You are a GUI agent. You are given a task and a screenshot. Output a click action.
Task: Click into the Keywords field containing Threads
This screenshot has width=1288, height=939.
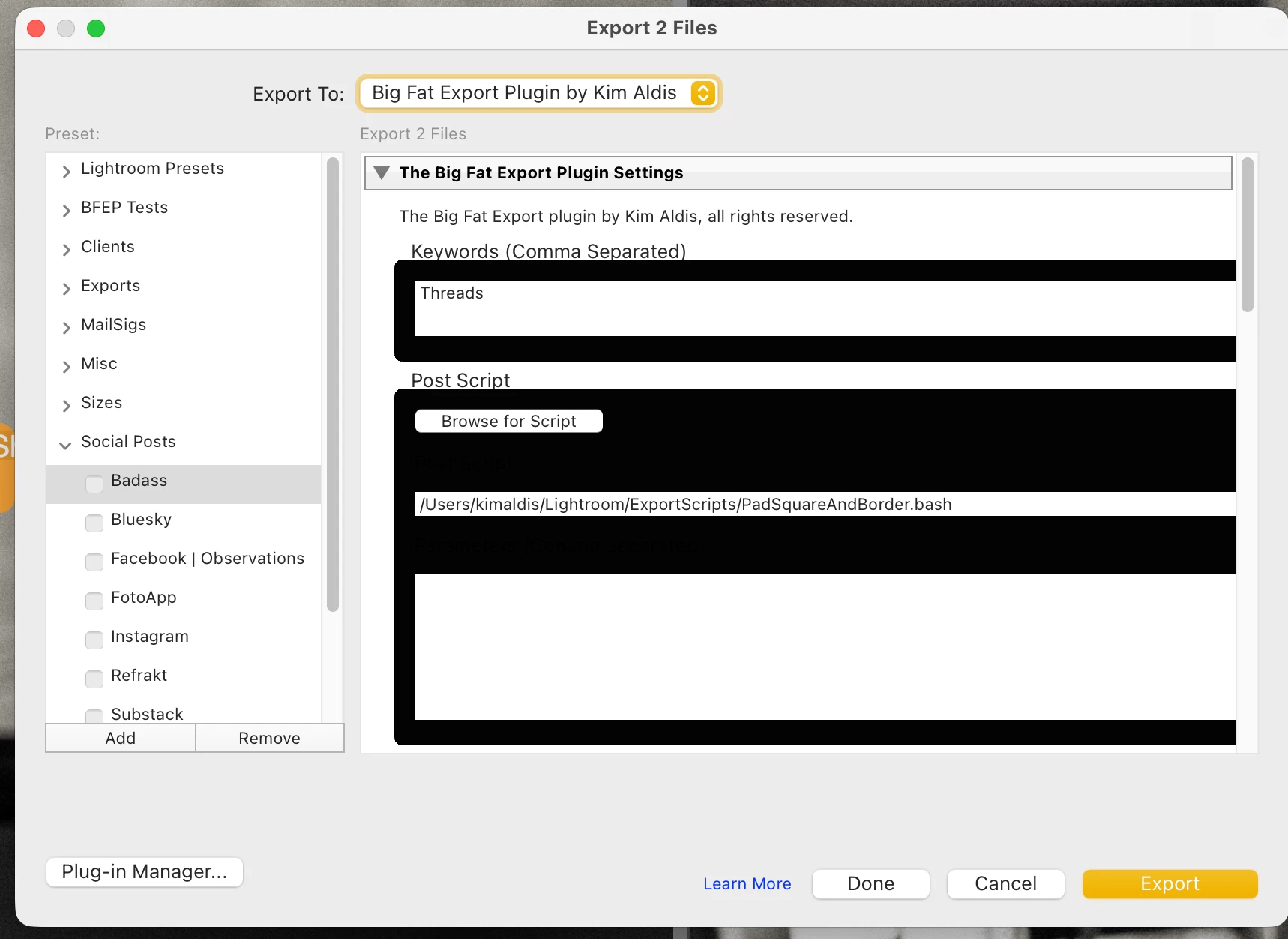coord(825,308)
